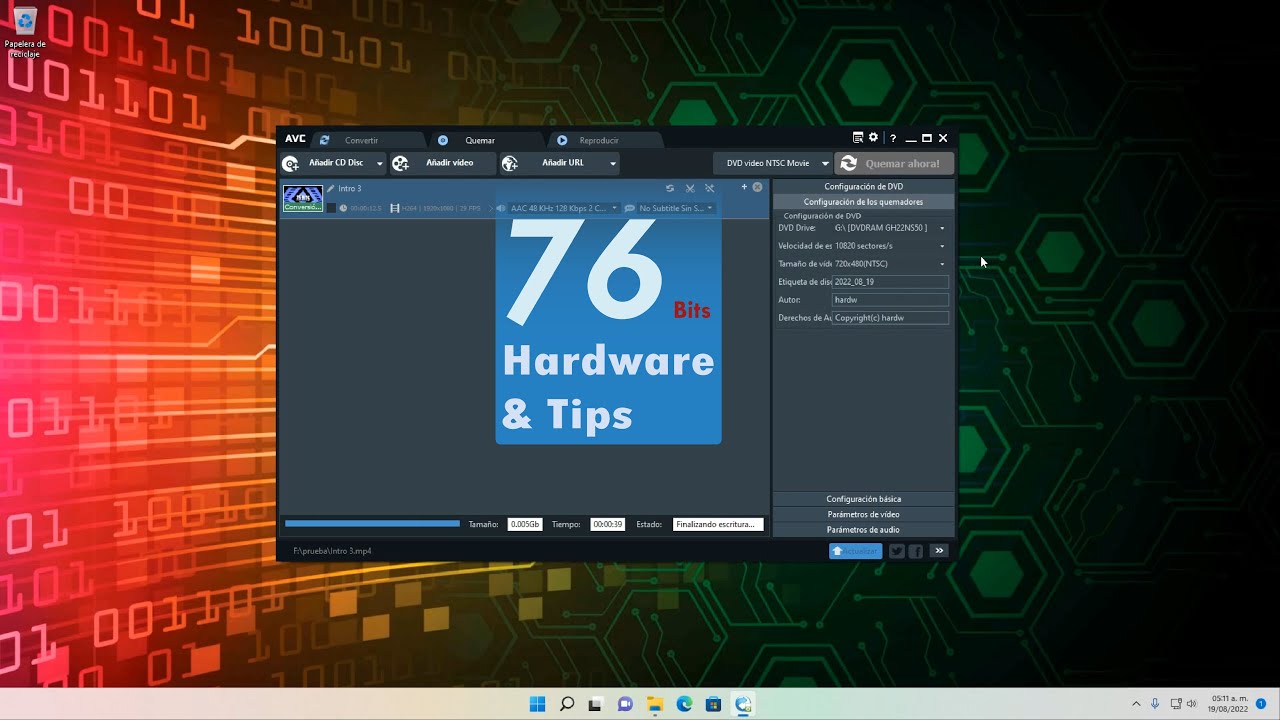Open the help question mark icon

[x=893, y=139]
